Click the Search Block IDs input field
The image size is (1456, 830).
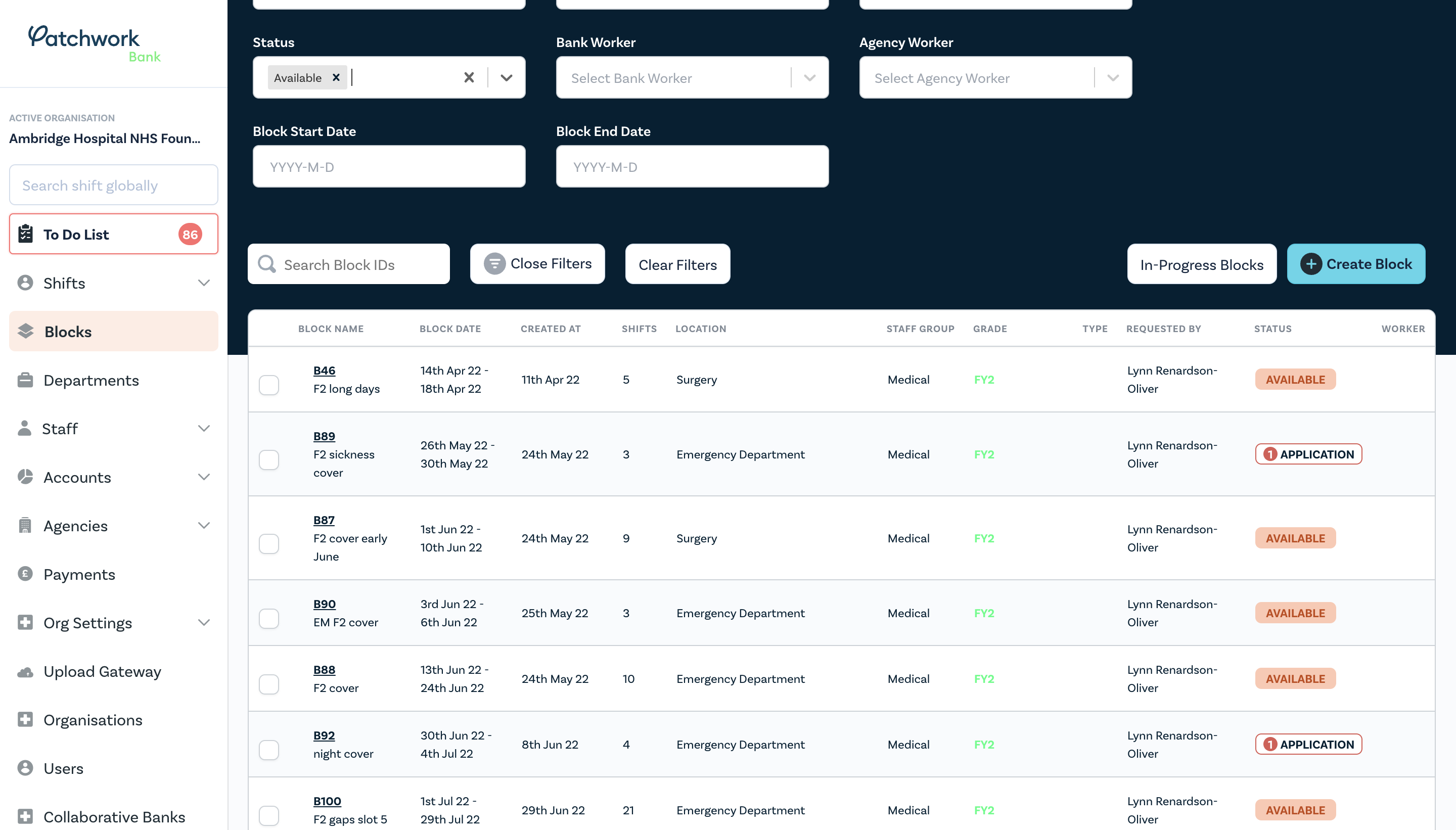pyautogui.click(x=350, y=264)
